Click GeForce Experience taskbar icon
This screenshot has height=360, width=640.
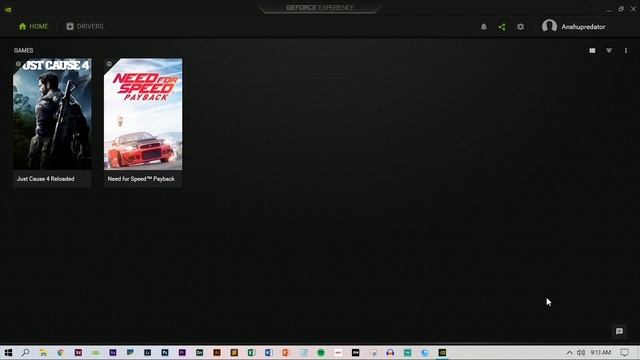pos(442,353)
